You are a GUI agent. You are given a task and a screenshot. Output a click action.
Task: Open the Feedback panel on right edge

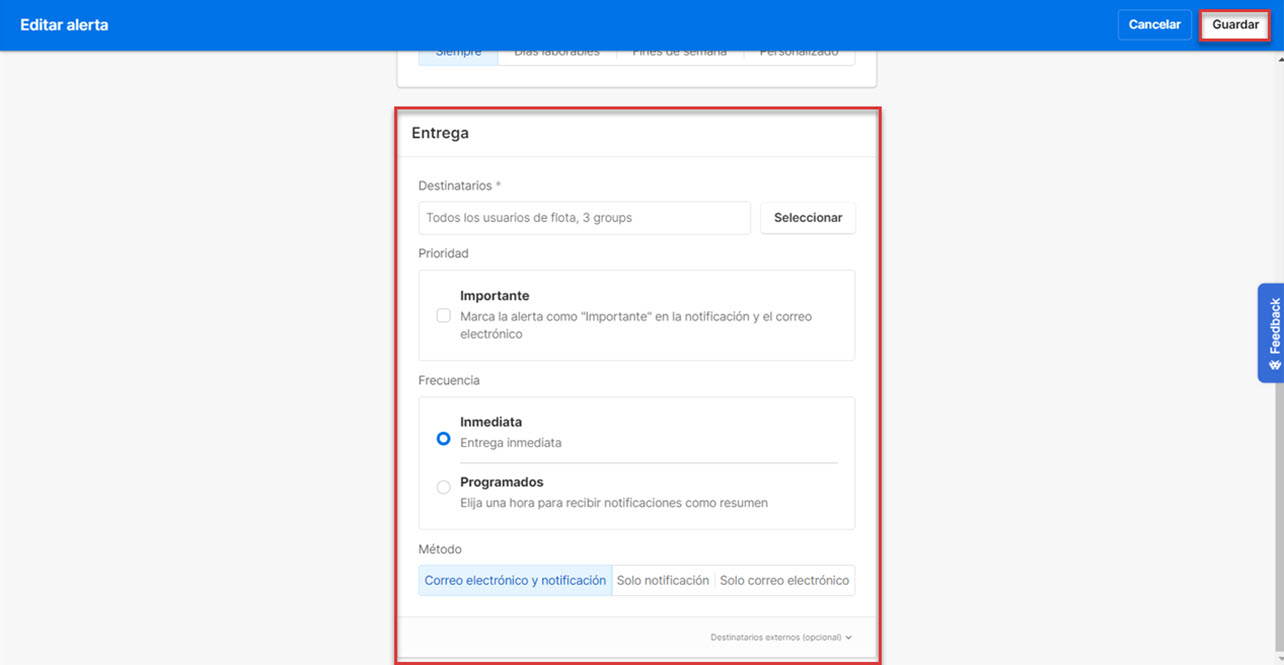point(1271,330)
